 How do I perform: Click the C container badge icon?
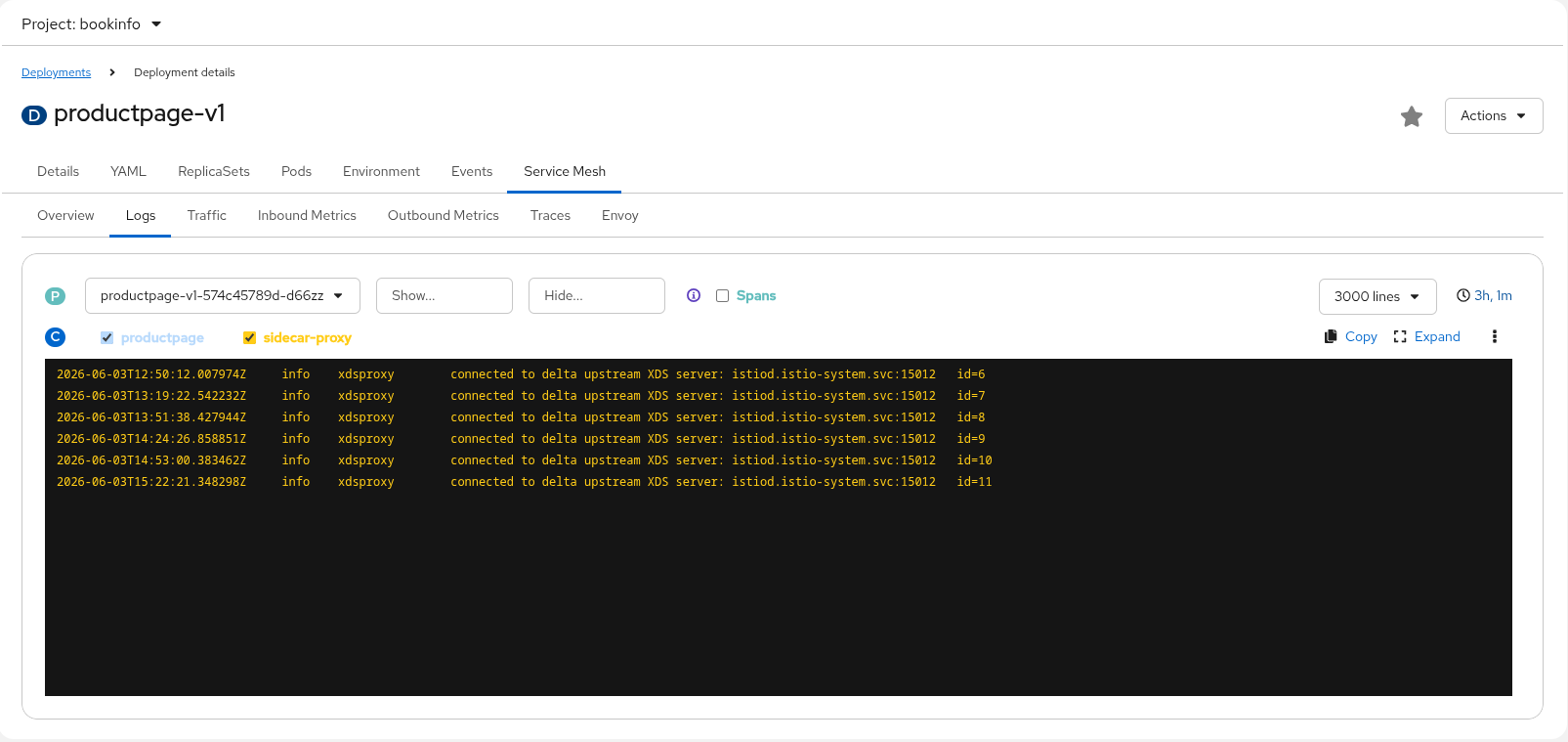tap(56, 336)
